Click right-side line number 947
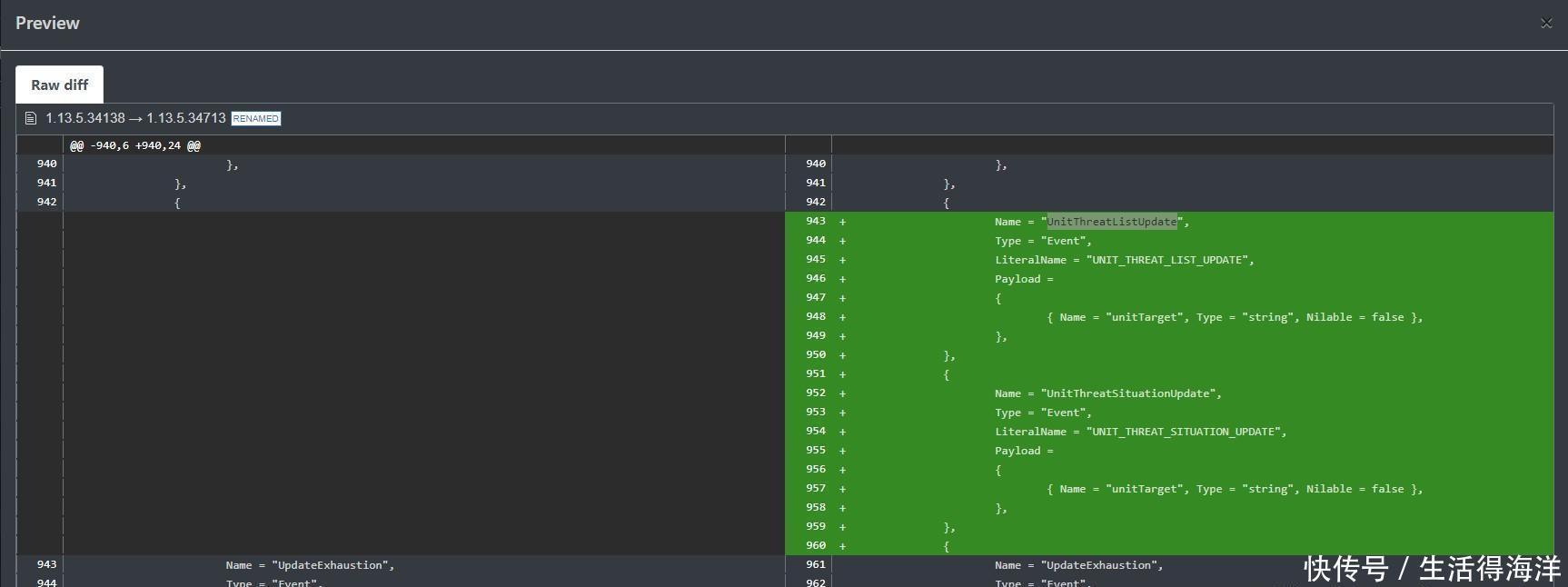 pos(816,297)
